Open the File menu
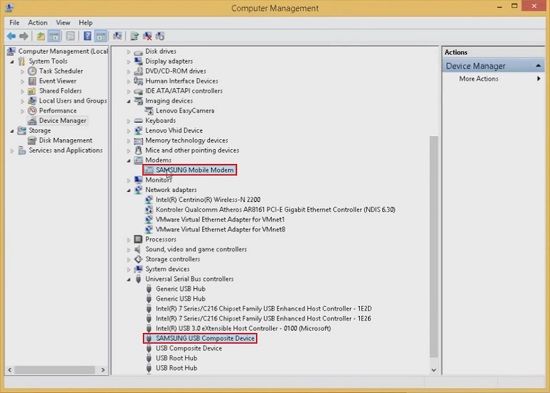 (x=14, y=23)
